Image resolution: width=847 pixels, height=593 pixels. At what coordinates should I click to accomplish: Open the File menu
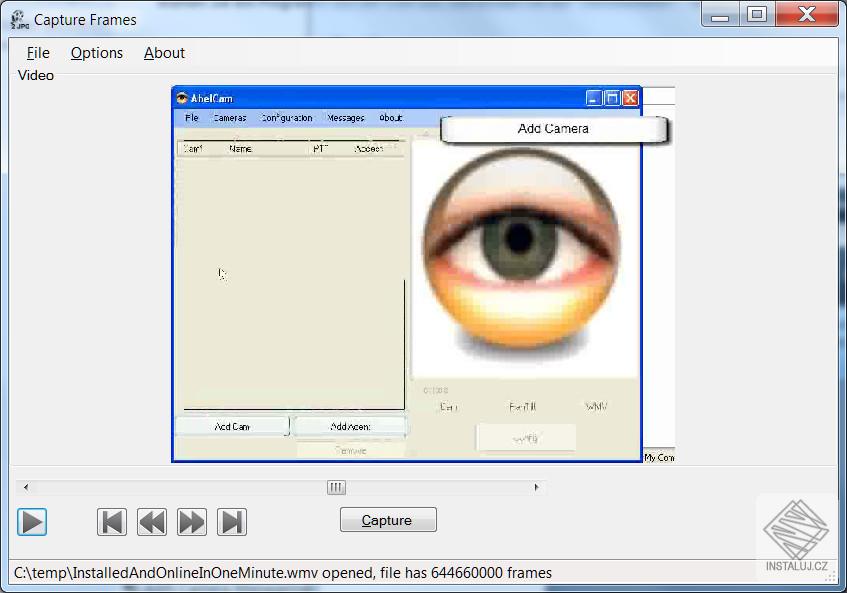click(38, 53)
